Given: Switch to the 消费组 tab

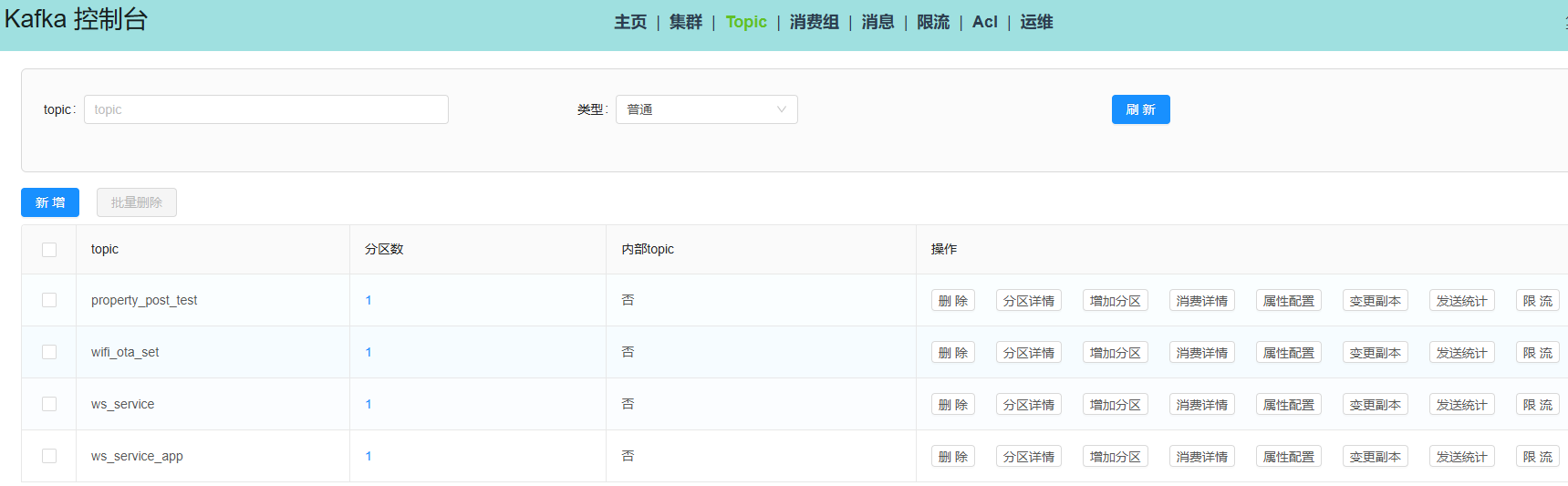Looking at the screenshot, I should pos(815,22).
